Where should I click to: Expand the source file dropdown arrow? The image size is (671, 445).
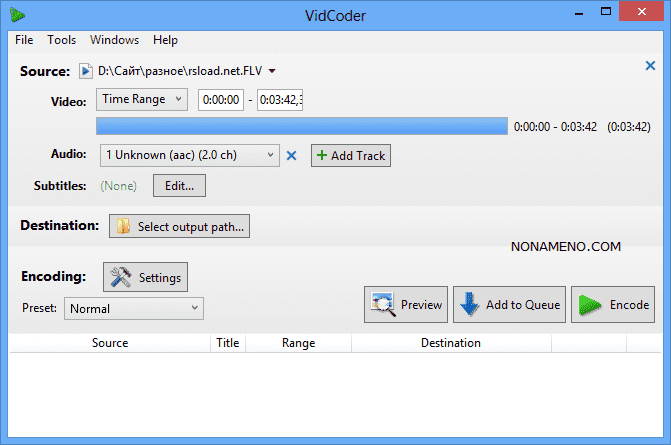[273, 71]
